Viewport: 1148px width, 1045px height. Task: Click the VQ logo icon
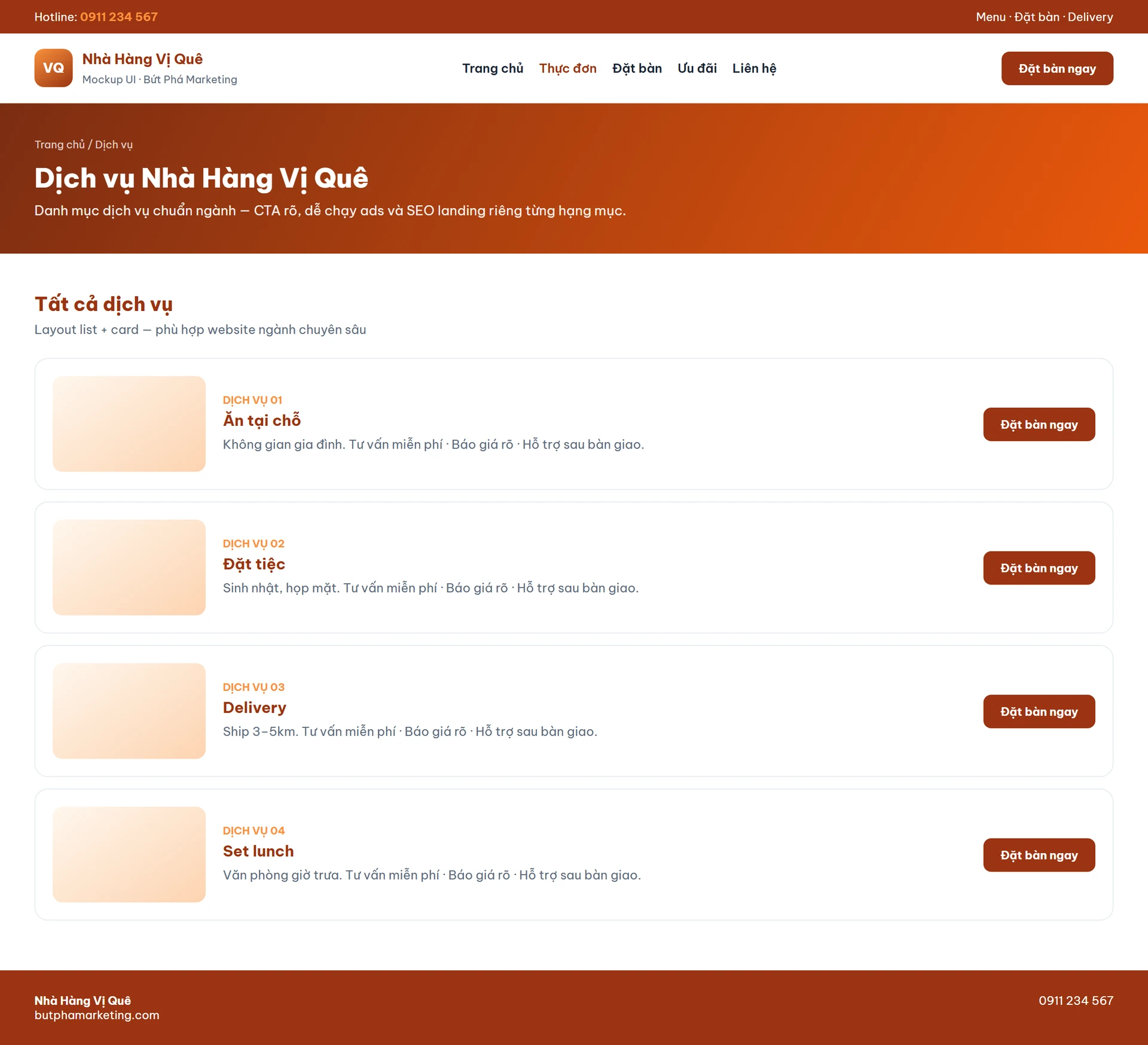[x=53, y=68]
